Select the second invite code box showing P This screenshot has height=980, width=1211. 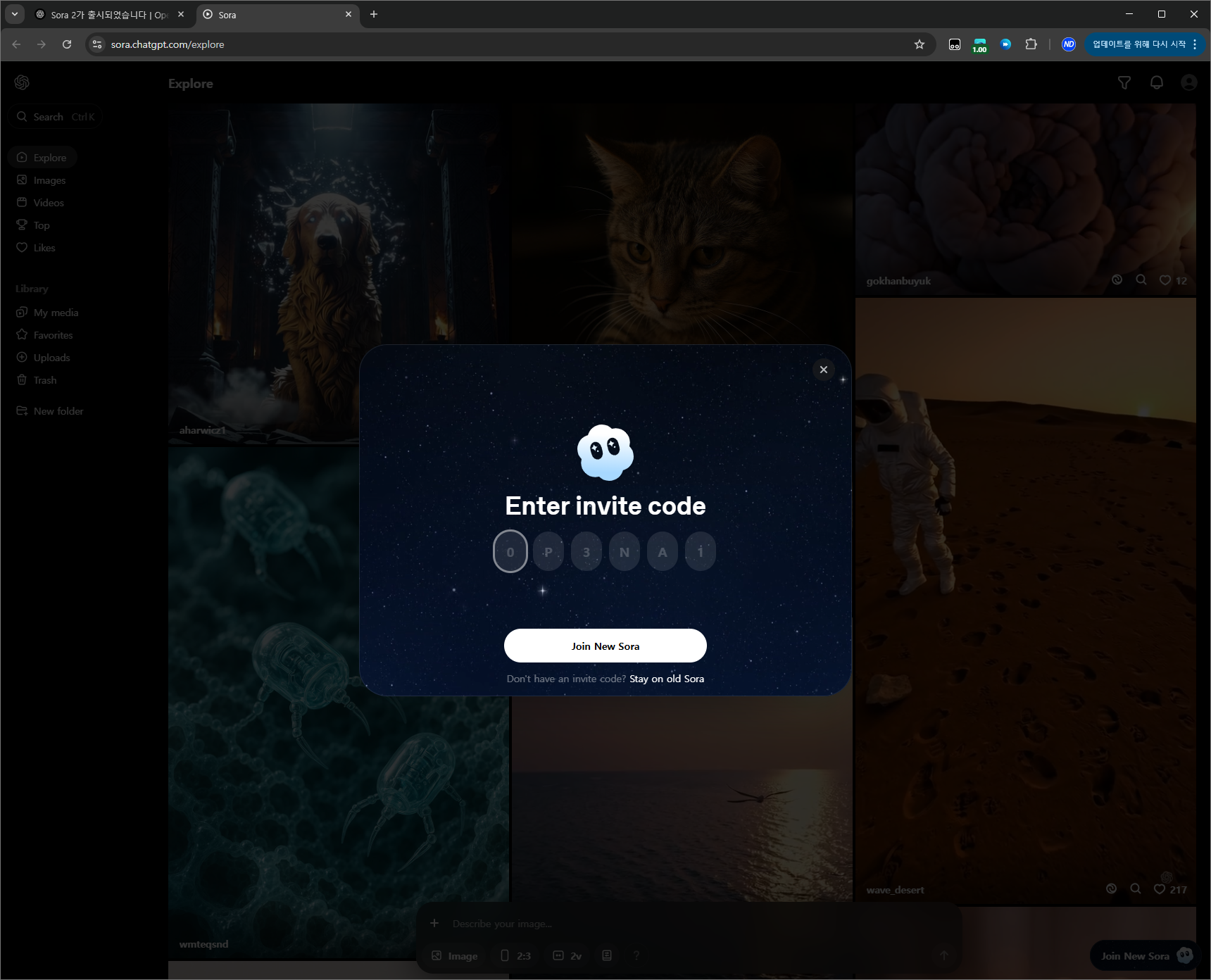pyautogui.click(x=548, y=551)
